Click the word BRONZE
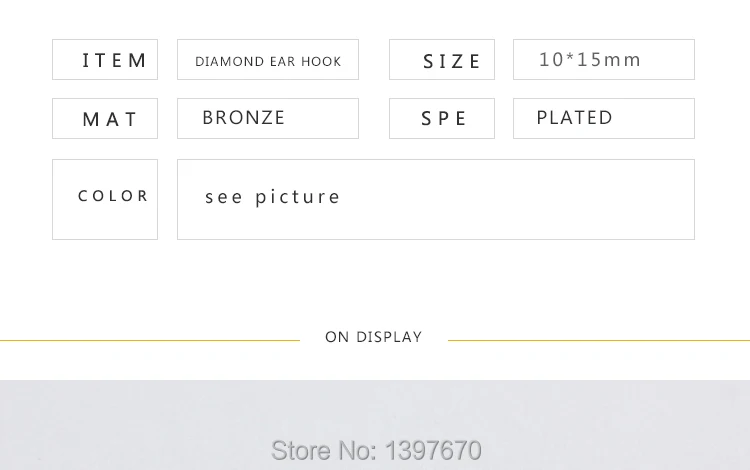750x470 pixels. click(243, 118)
